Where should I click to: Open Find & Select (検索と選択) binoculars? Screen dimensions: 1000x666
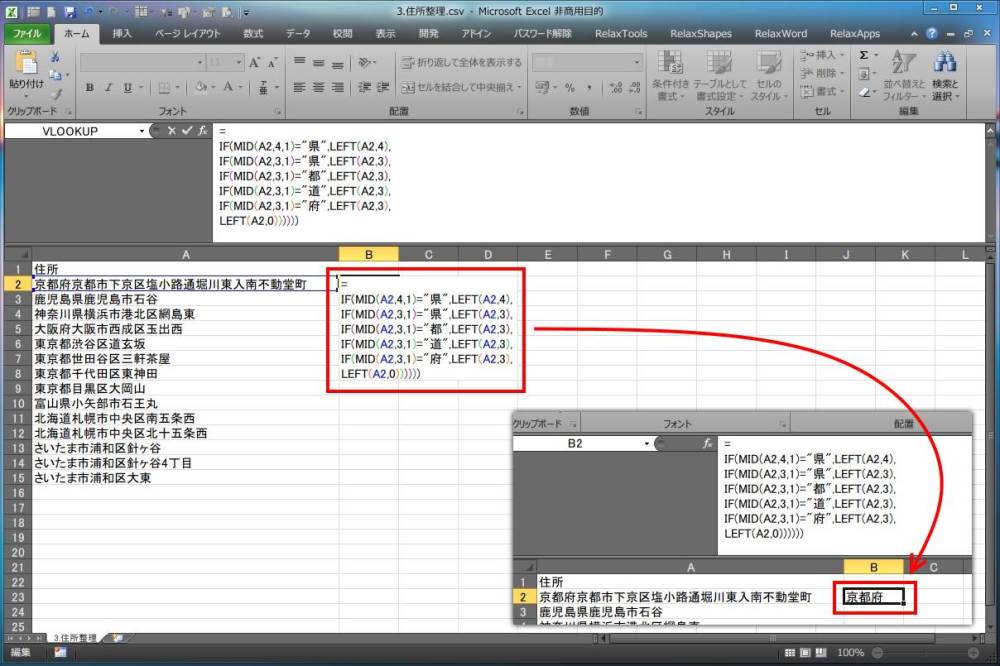click(x=945, y=76)
